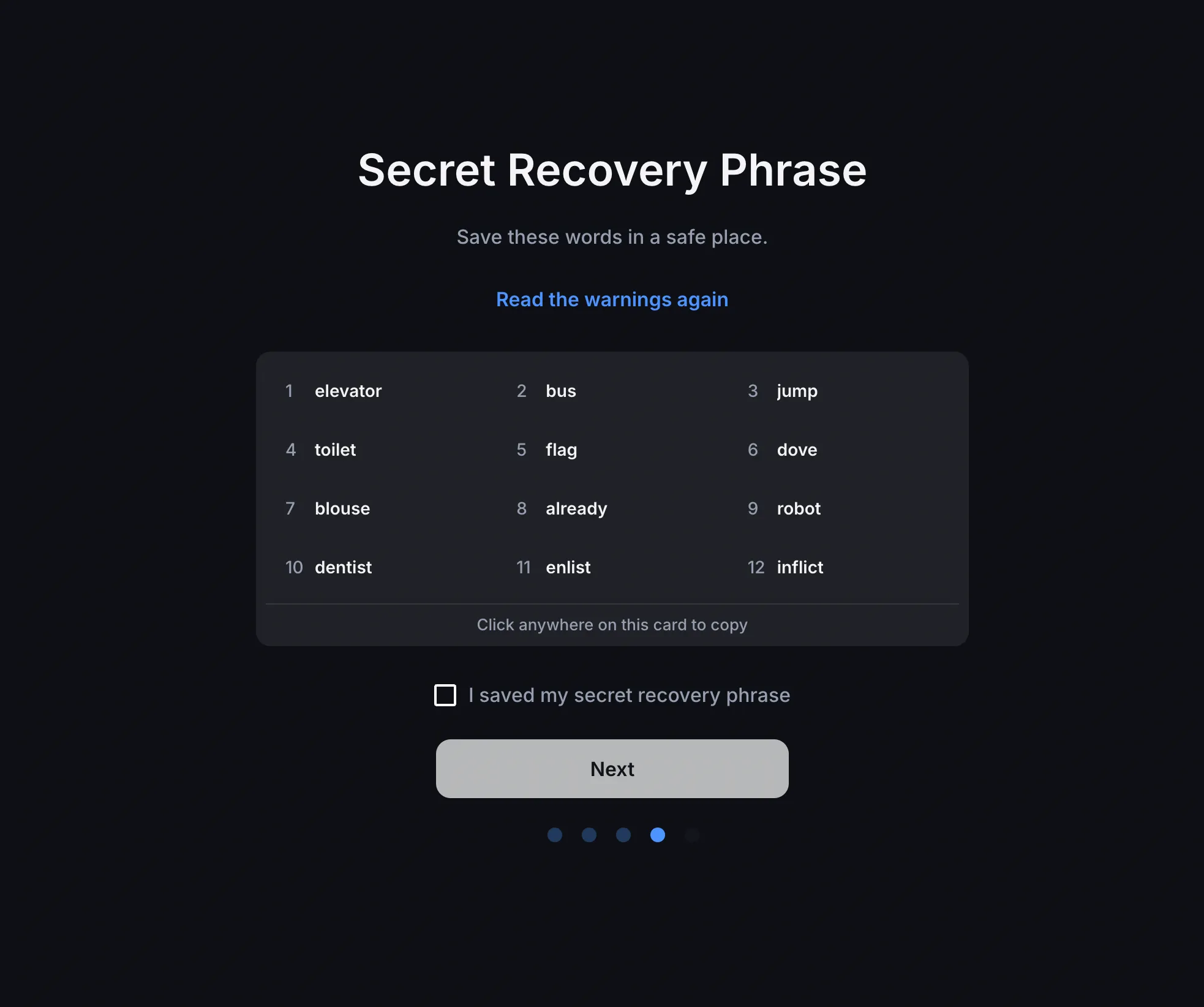The height and width of the screenshot is (1007, 1204).
Task: Click the 'I saved my secret recovery phrase' label
Action: click(x=629, y=695)
